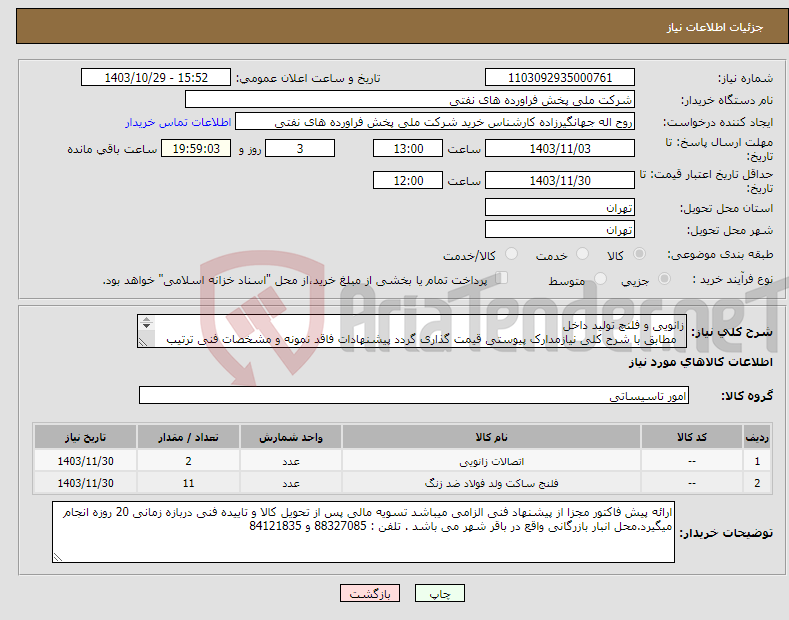789x620 pixels.
Task: Click the scroll down arrow in شرح کلی نیاز
Action: coord(146,326)
